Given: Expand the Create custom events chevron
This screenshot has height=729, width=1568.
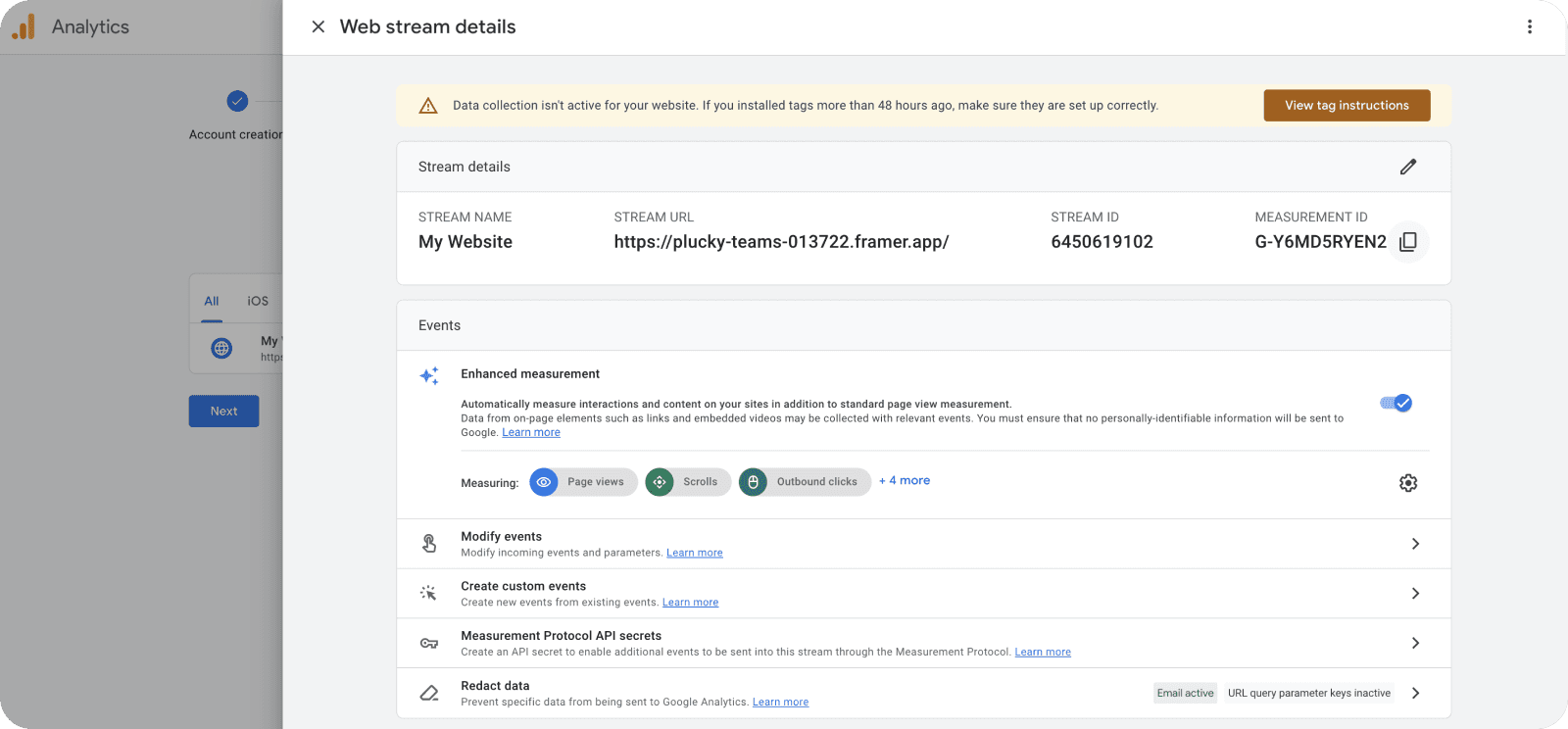Looking at the screenshot, I should 1415,594.
